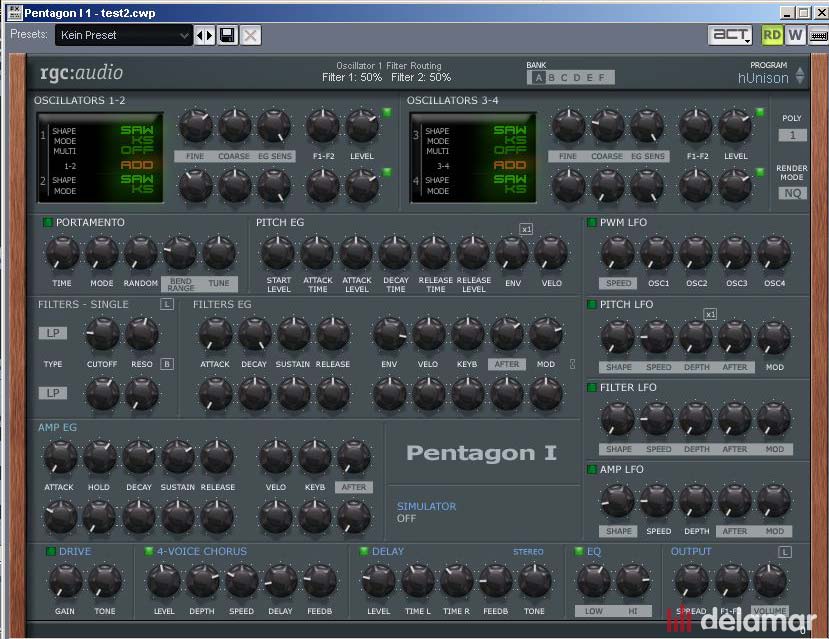Show the keyboard icon in the toolbar

tap(818, 35)
